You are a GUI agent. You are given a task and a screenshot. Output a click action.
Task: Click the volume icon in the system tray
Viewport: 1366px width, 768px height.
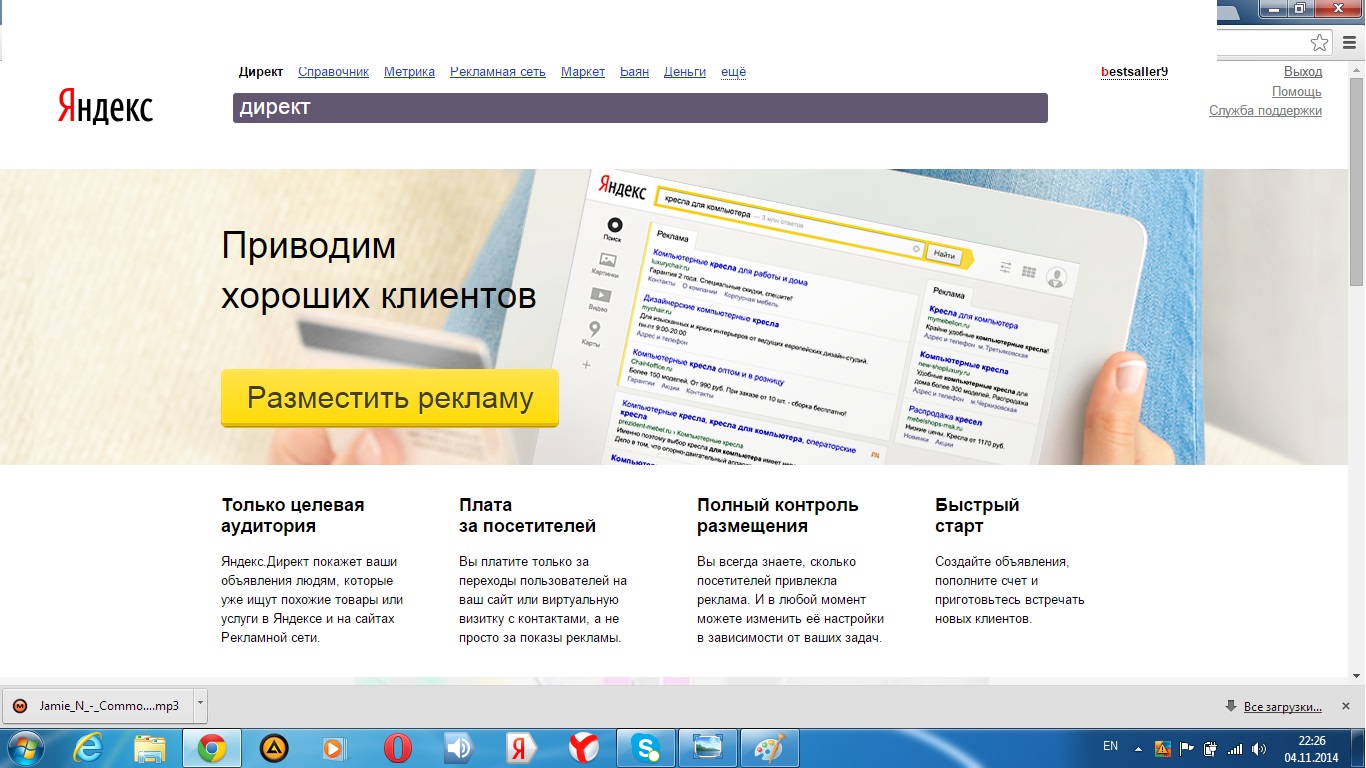(x=1257, y=748)
